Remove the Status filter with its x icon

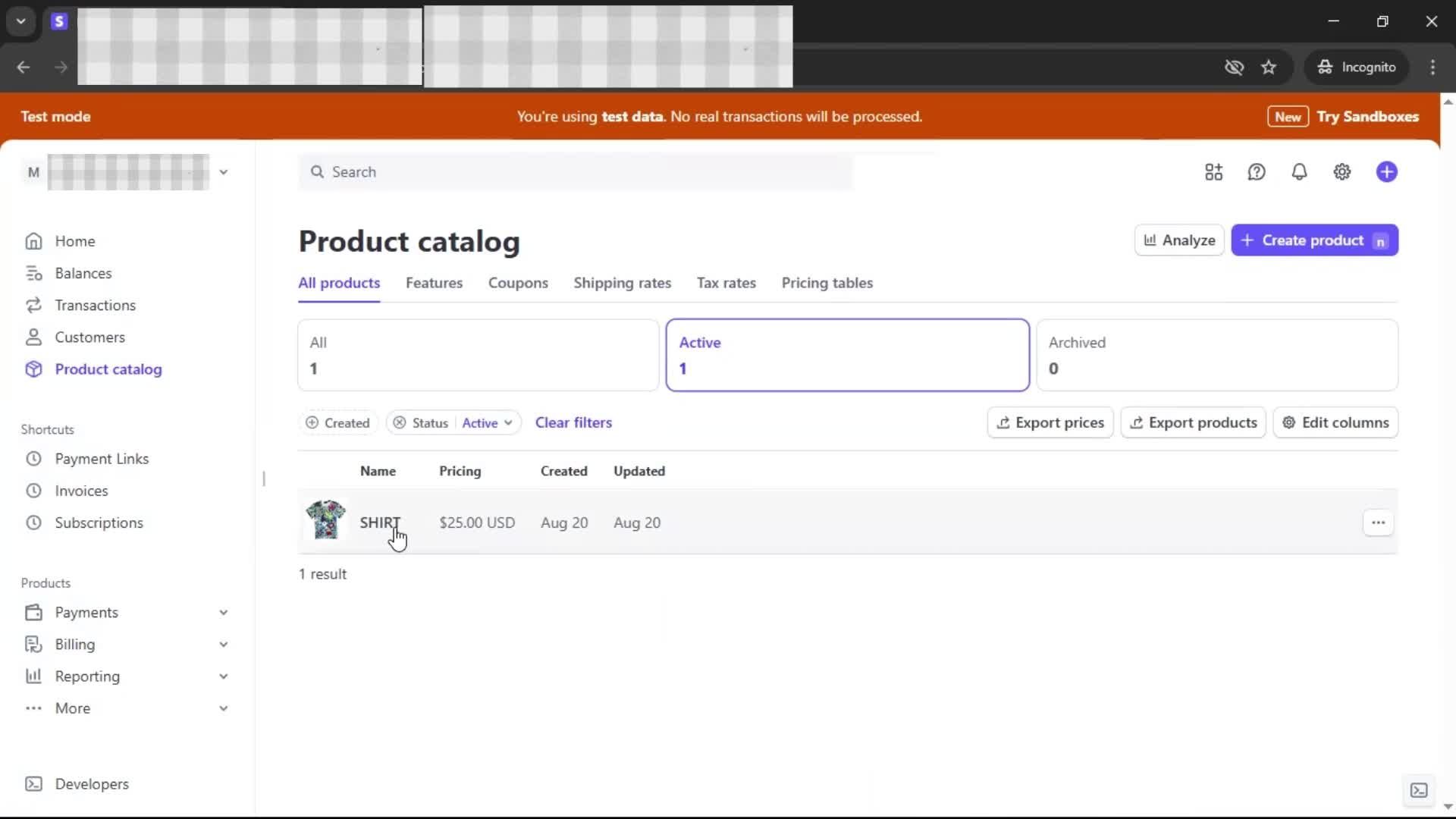tap(400, 423)
